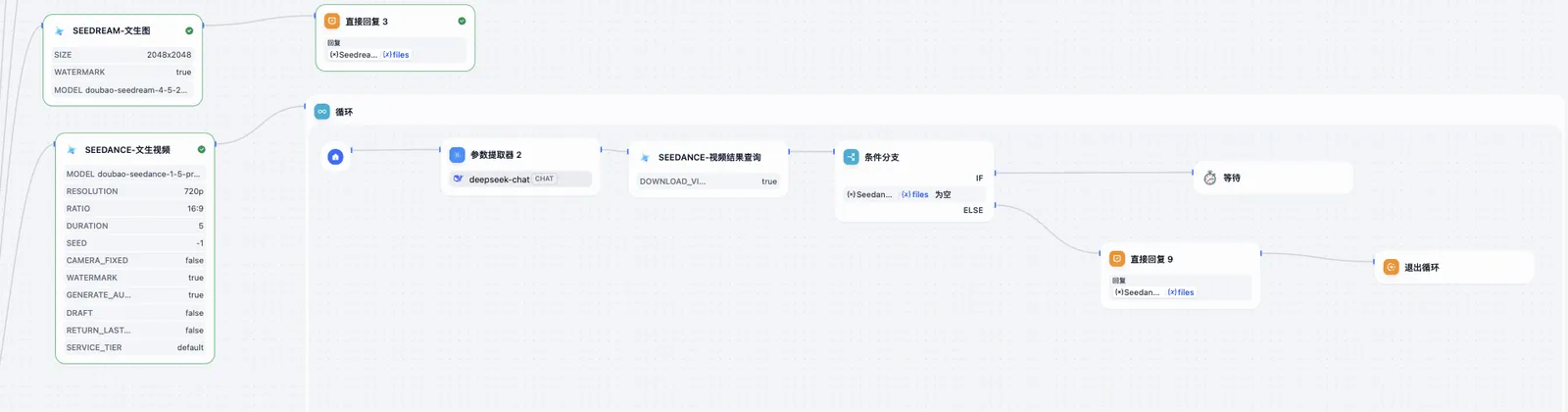The height and width of the screenshot is (412, 1568).
Task: Click the WATERMARK row in SEEDREAM node
Action: pos(122,73)
